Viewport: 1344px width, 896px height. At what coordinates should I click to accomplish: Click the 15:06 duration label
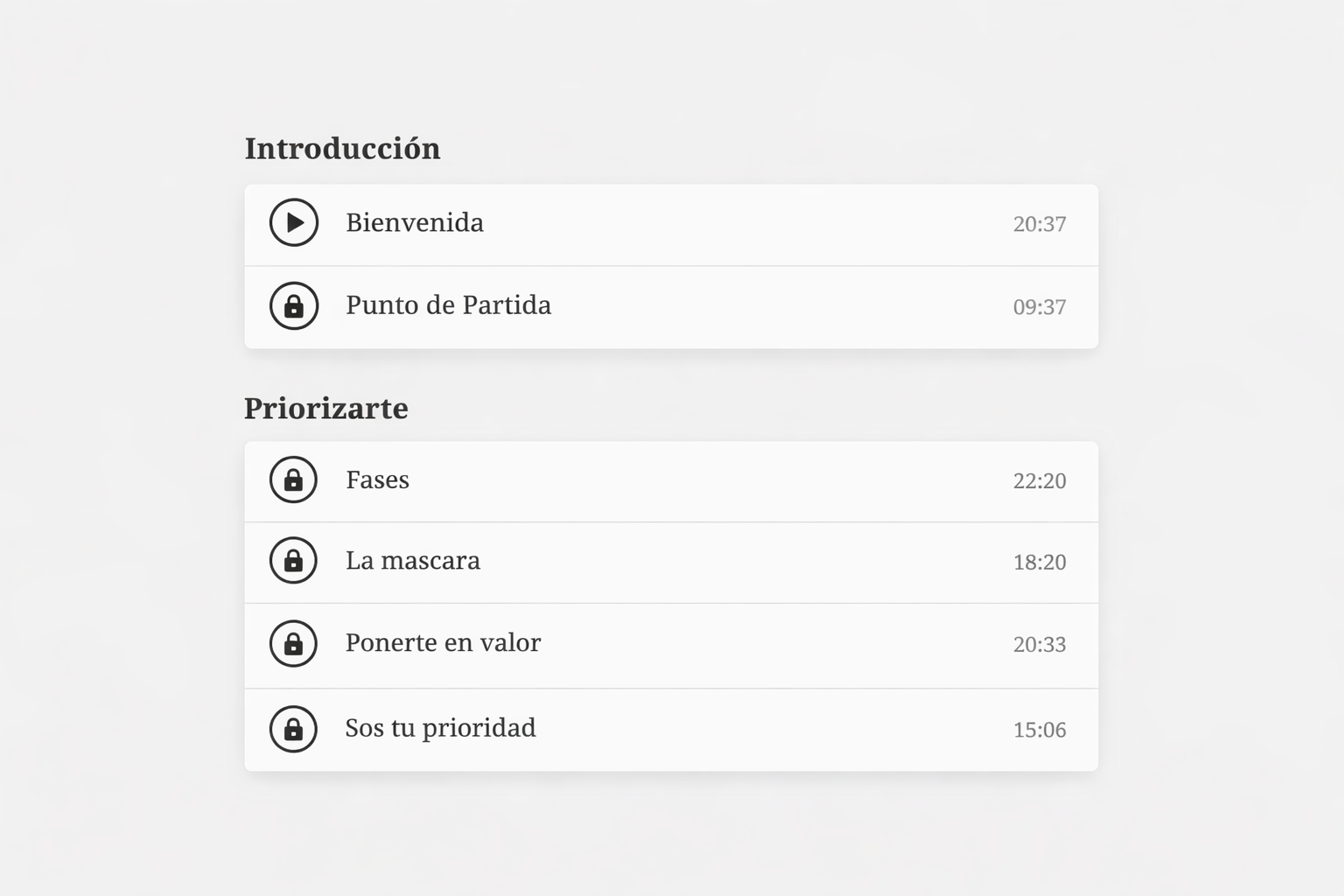pyautogui.click(x=1039, y=730)
